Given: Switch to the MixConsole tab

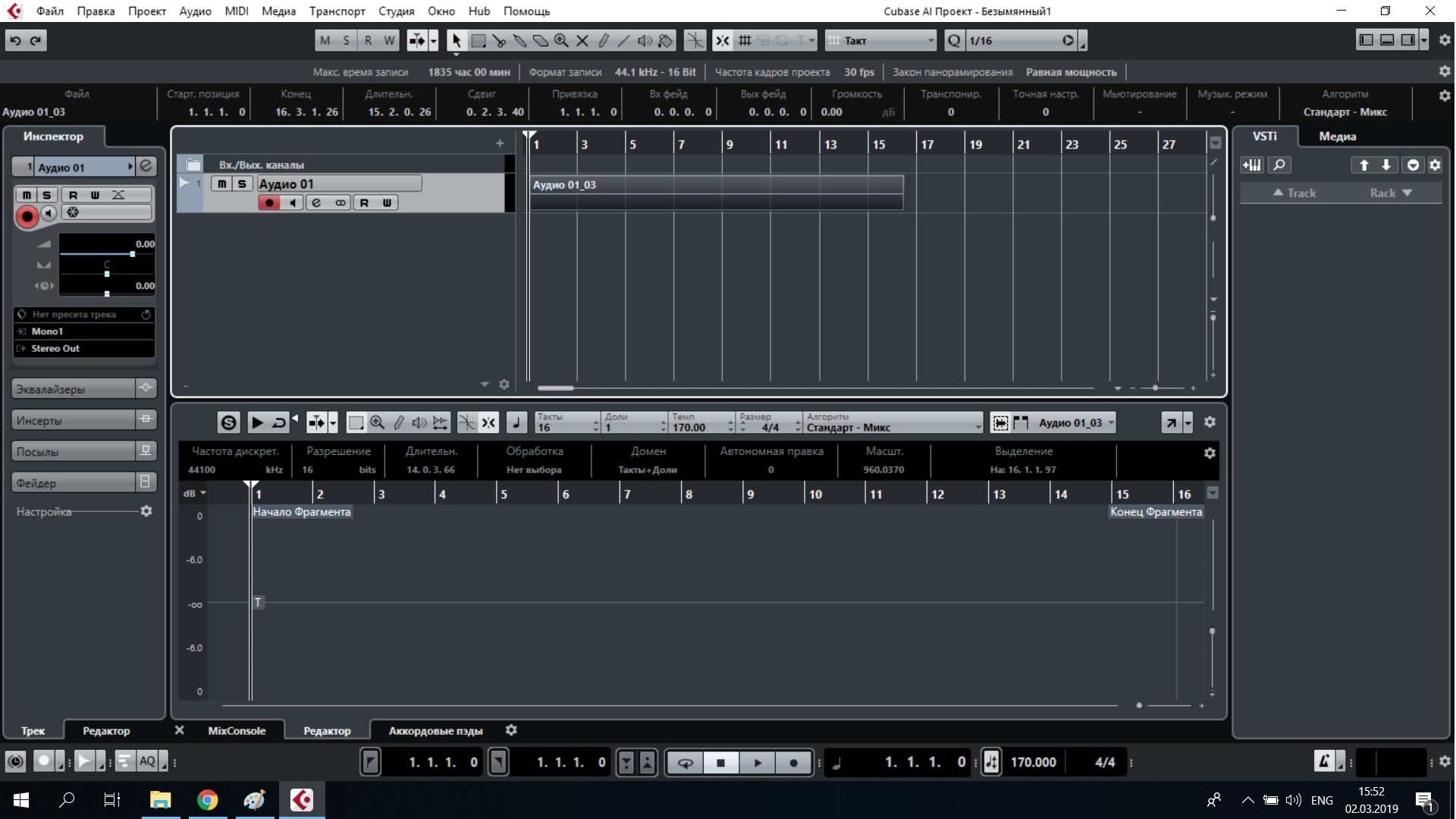Looking at the screenshot, I should click(x=237, y=731).
